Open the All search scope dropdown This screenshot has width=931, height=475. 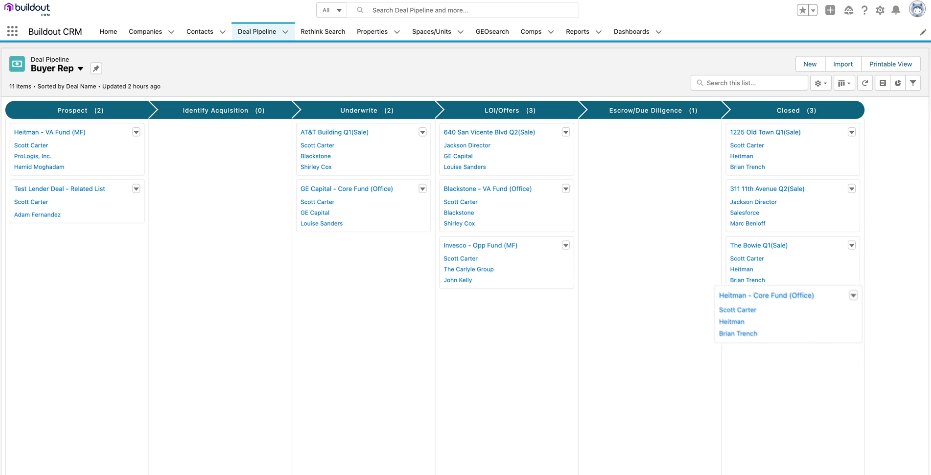click(332, 10)
